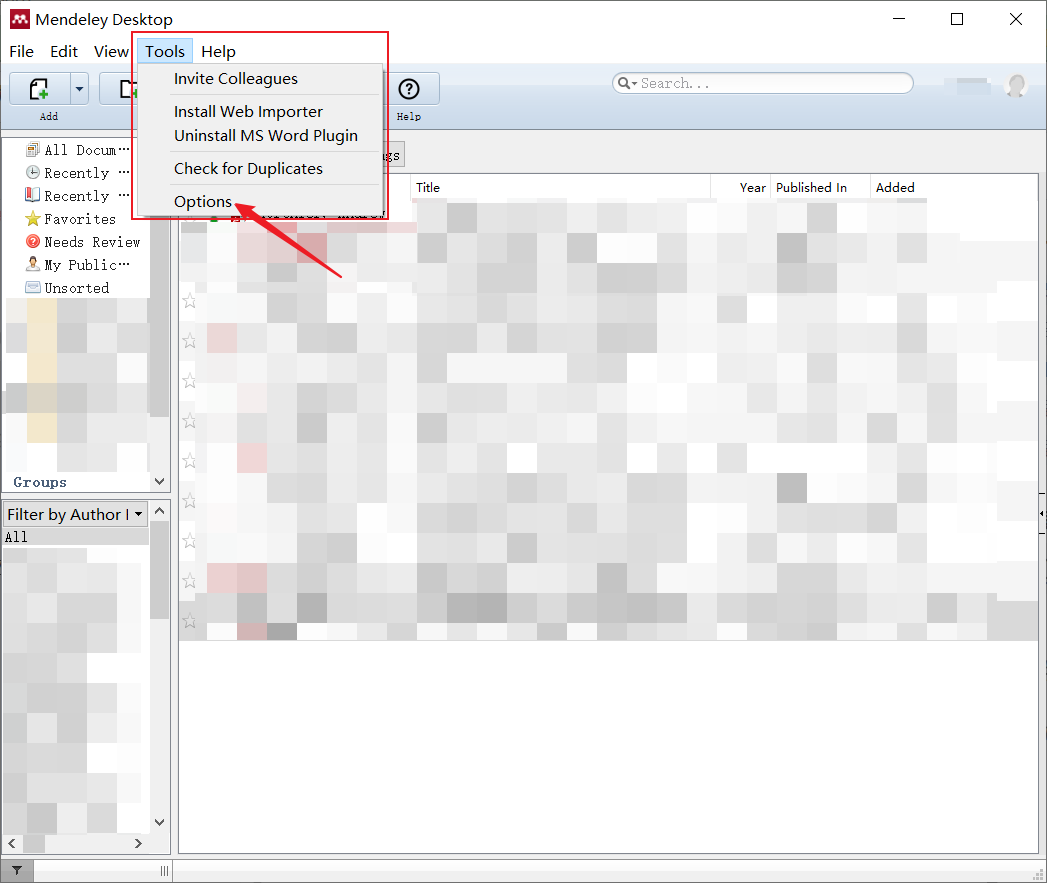Screen dimensions: 1047x883
Task: Click the Help question mark toolbar icon
Action: click(x=409, y=89)
